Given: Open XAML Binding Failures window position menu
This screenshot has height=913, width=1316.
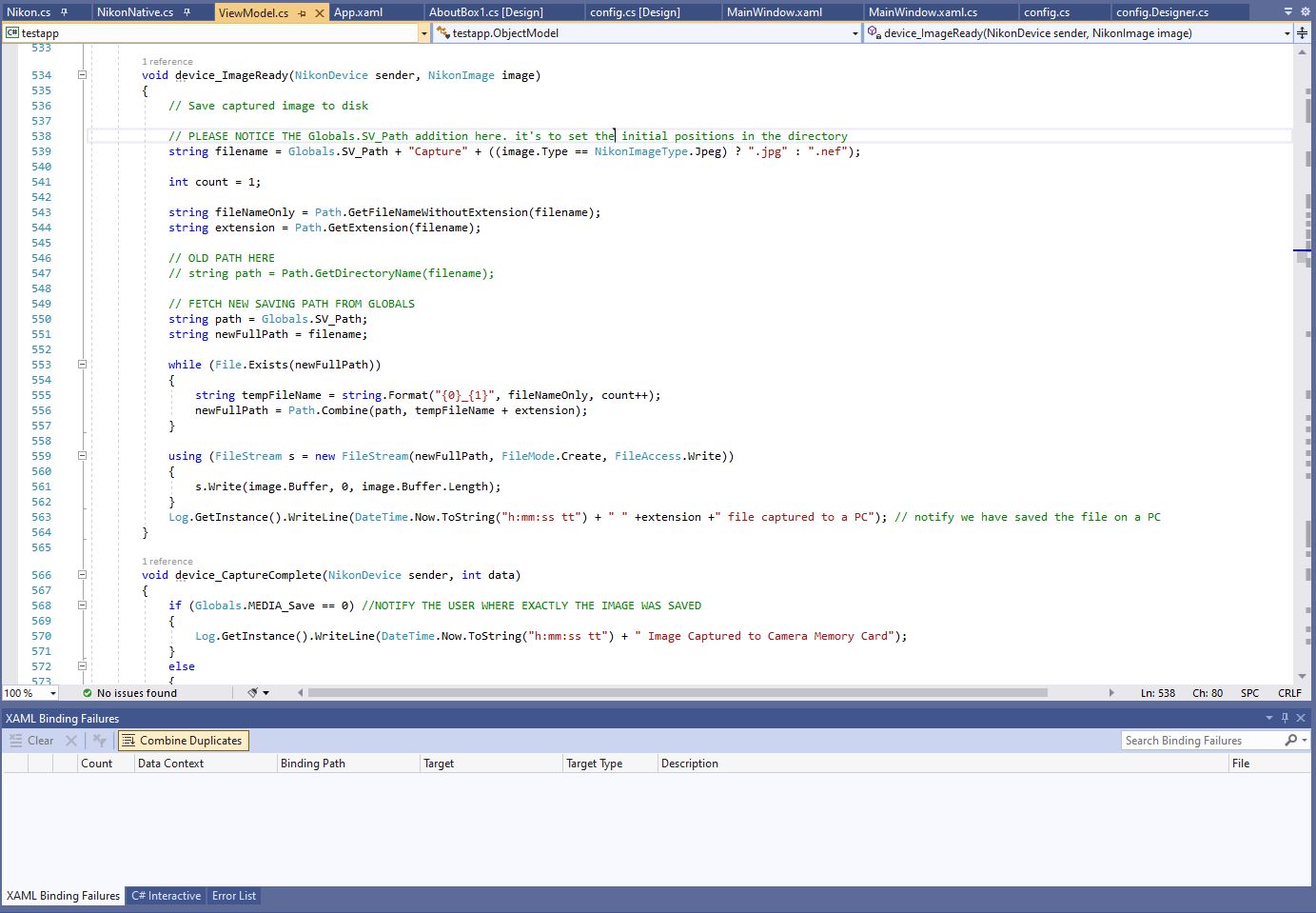Looking at the screenshot, I should 1269,718.
